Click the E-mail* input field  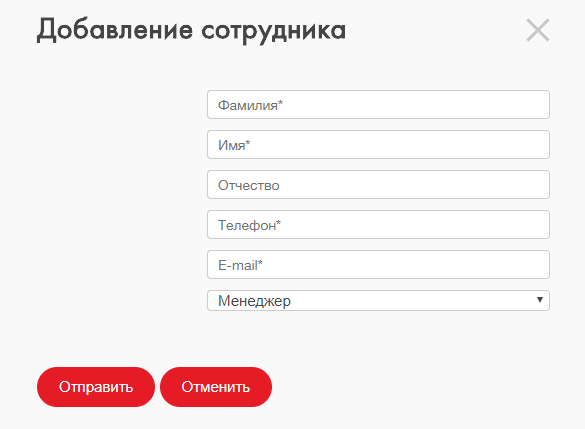click(x=378, y=264)
